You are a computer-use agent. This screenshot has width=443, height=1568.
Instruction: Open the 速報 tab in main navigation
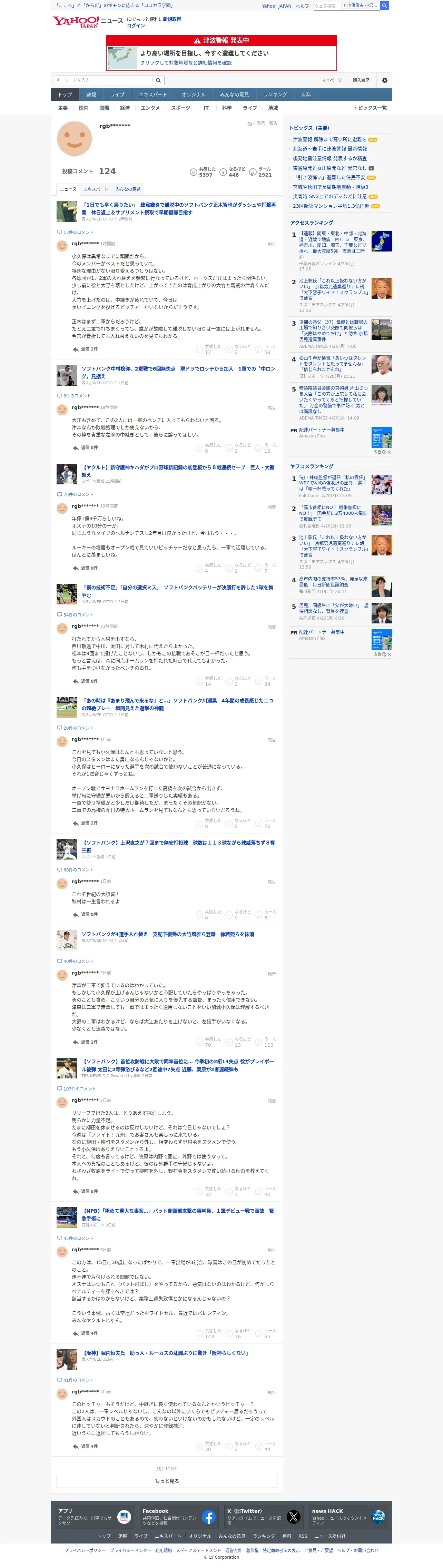point(91,95)
